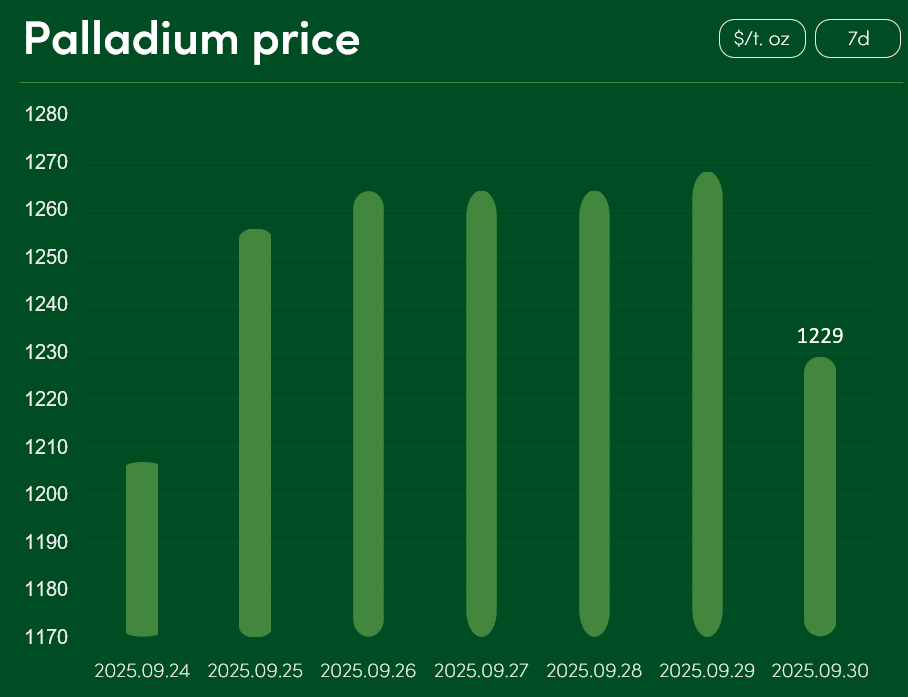The width and height of the screenshot is (908, 697).
Task: Open the 7d time range selector
Action: click(858, 39)
